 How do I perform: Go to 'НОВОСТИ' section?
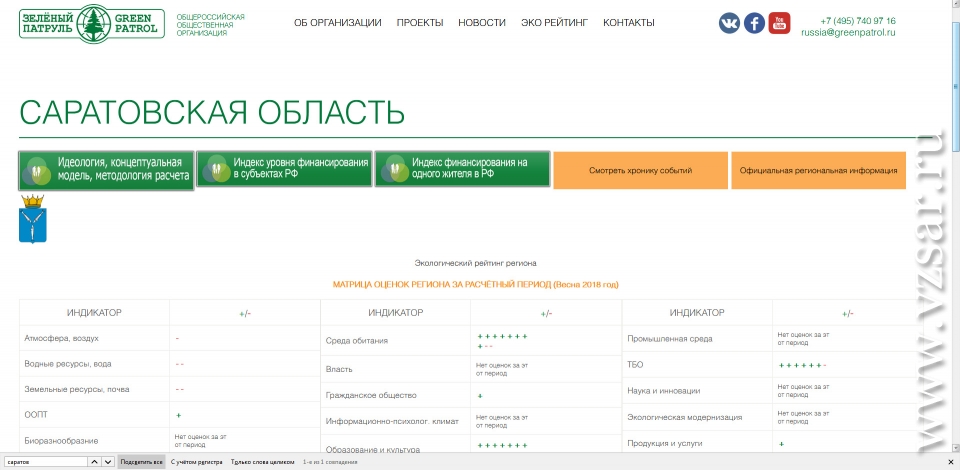coord(482,23)
